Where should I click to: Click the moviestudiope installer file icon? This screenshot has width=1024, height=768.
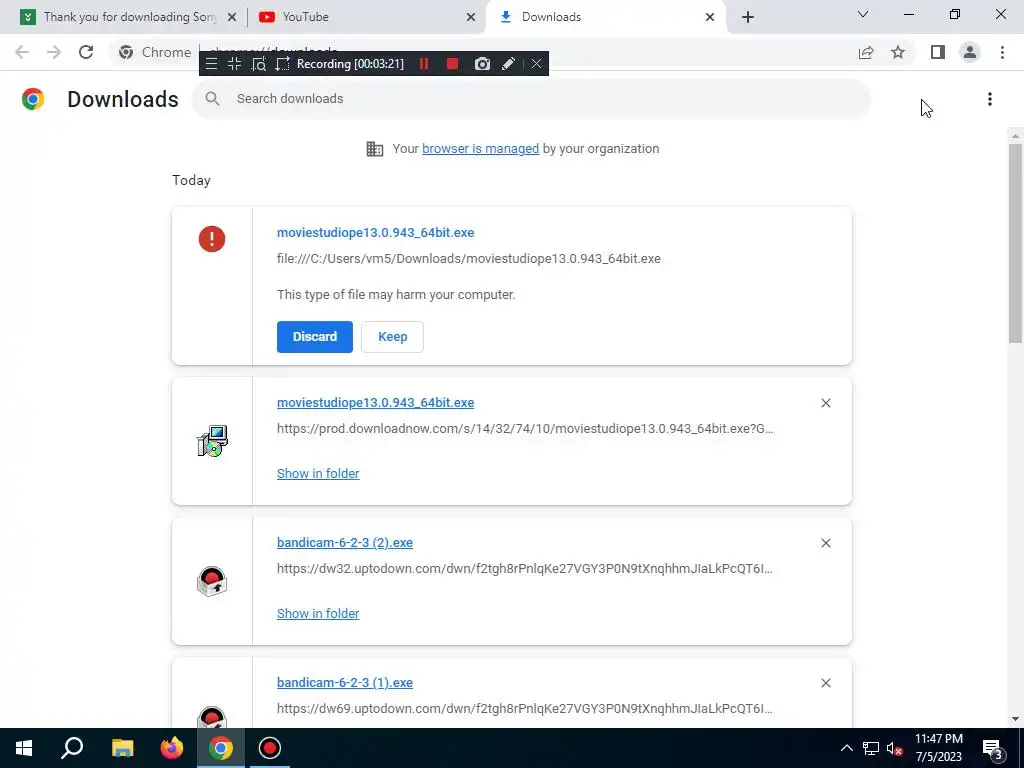212,441
